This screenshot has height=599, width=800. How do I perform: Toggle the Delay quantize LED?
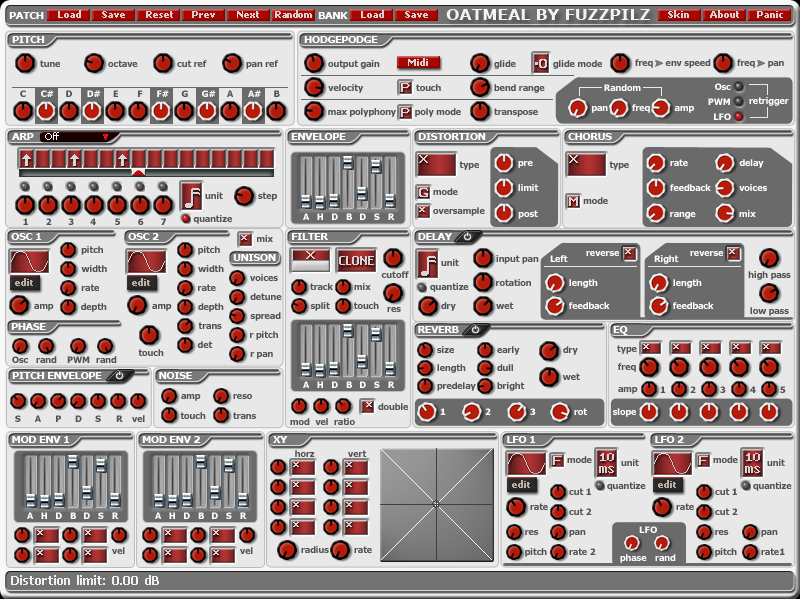pos(422,287)
